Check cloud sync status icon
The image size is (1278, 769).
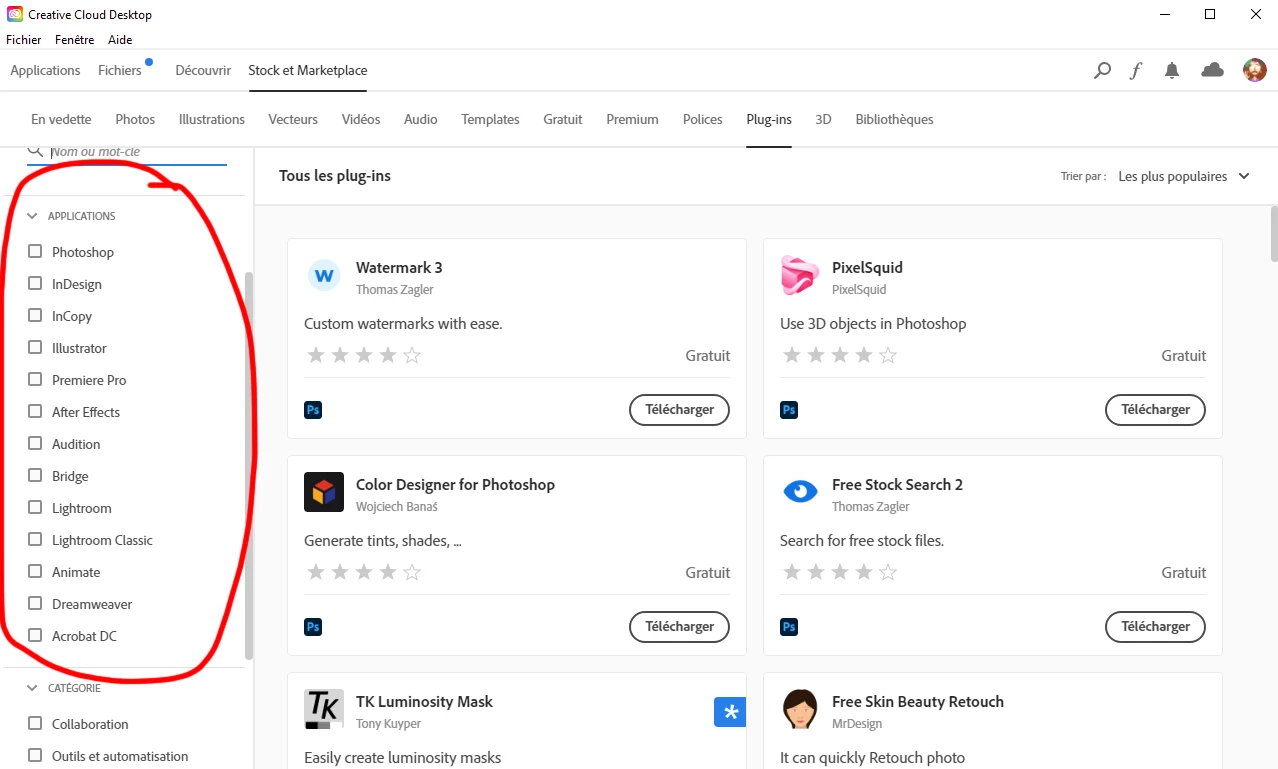[1212, 70]
